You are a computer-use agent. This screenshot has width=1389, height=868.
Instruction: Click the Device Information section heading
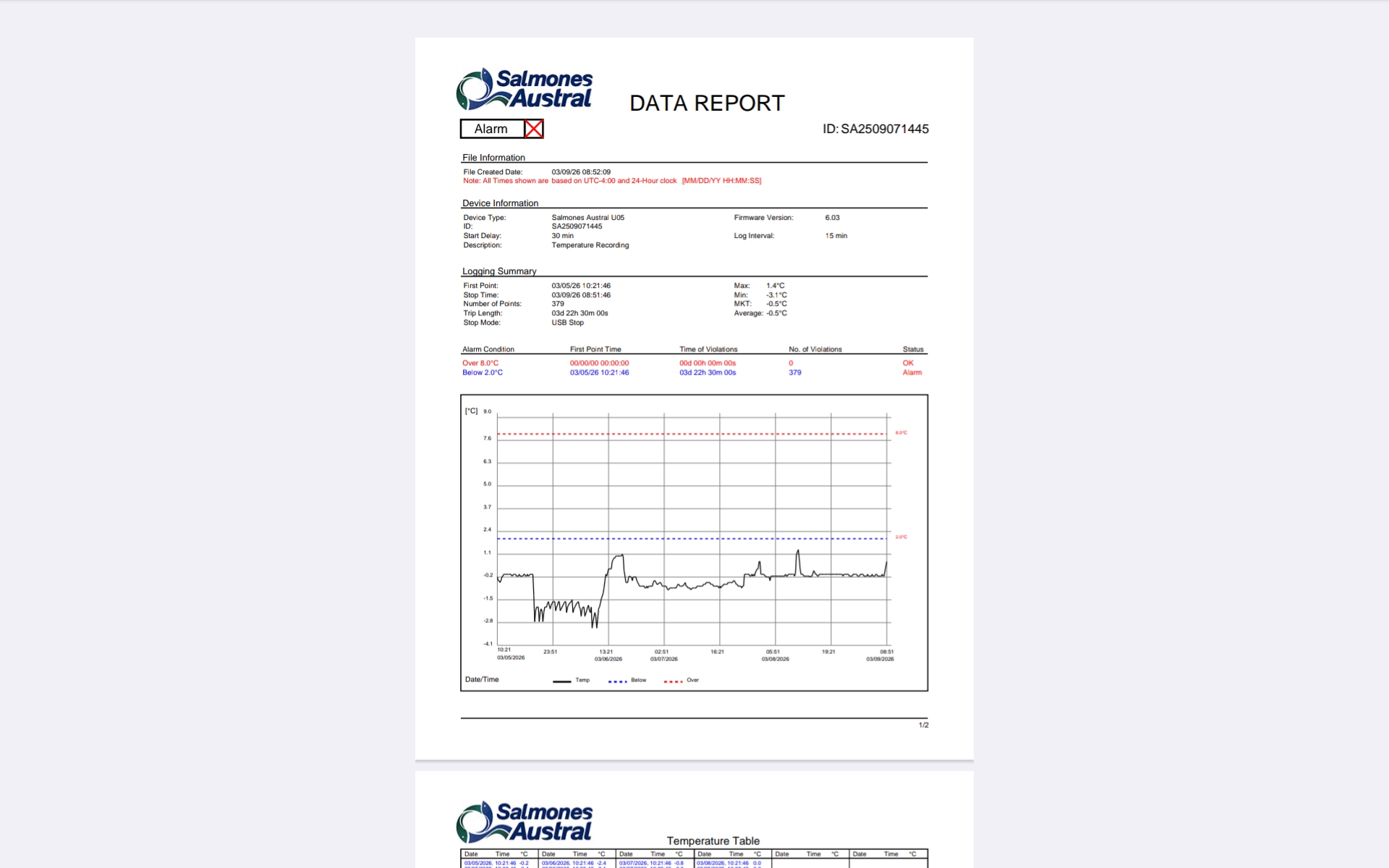(x=500, y=203)
